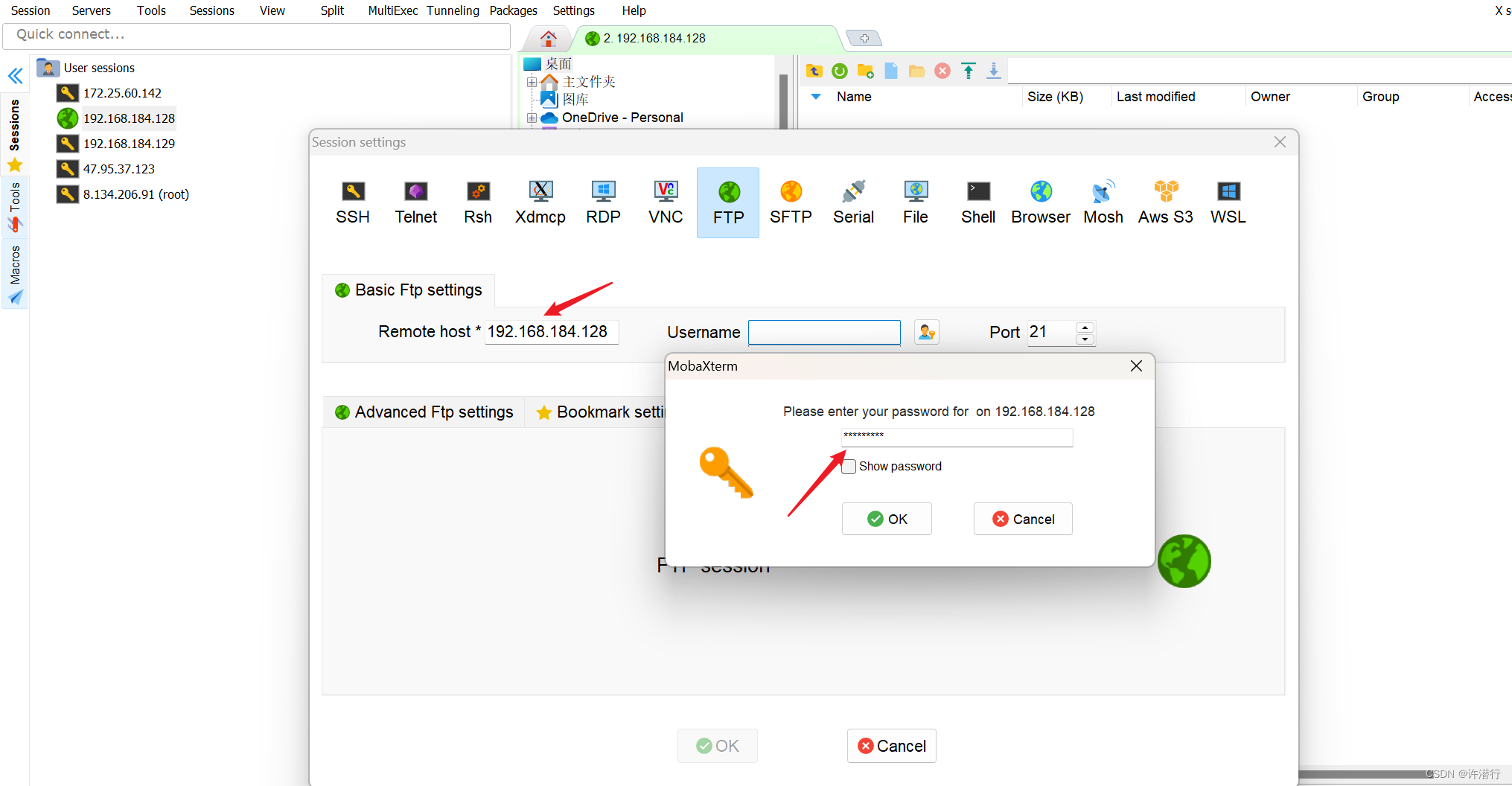
Task: Click the new folder icon in file toolbar
Action: [865, 71]
